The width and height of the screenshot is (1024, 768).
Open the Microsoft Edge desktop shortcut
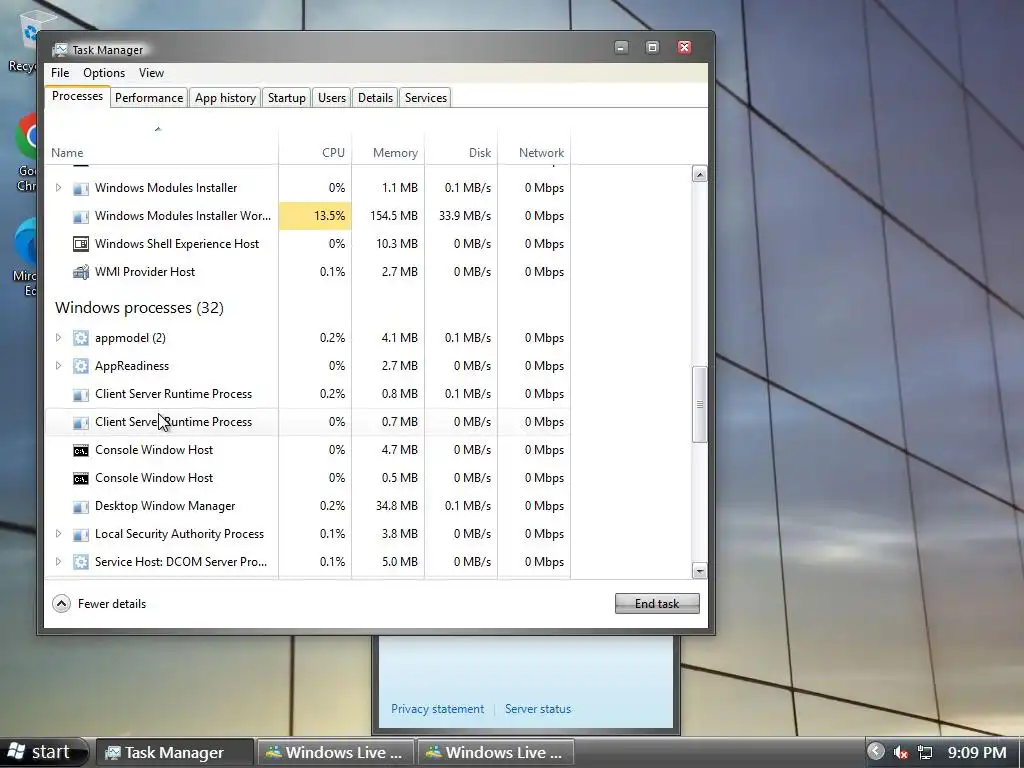[x=26, y=257]
